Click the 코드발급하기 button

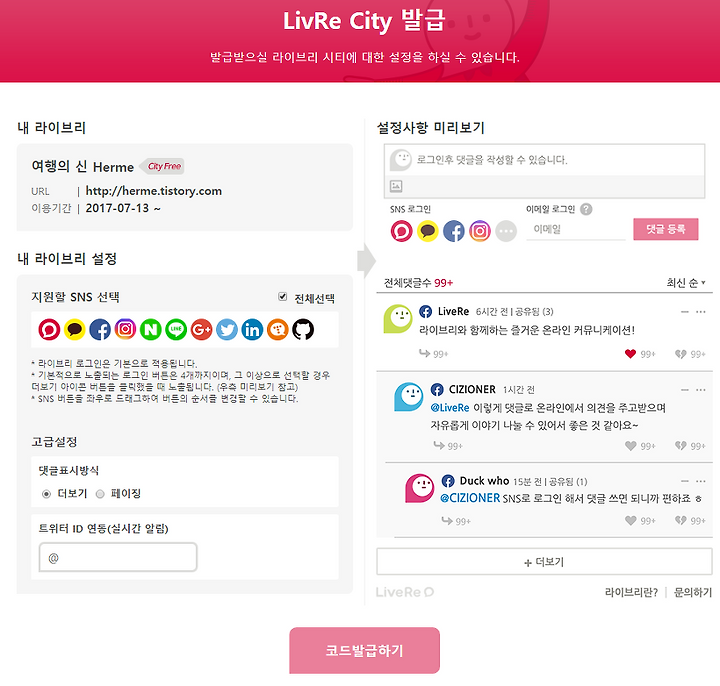pos(365,650)
